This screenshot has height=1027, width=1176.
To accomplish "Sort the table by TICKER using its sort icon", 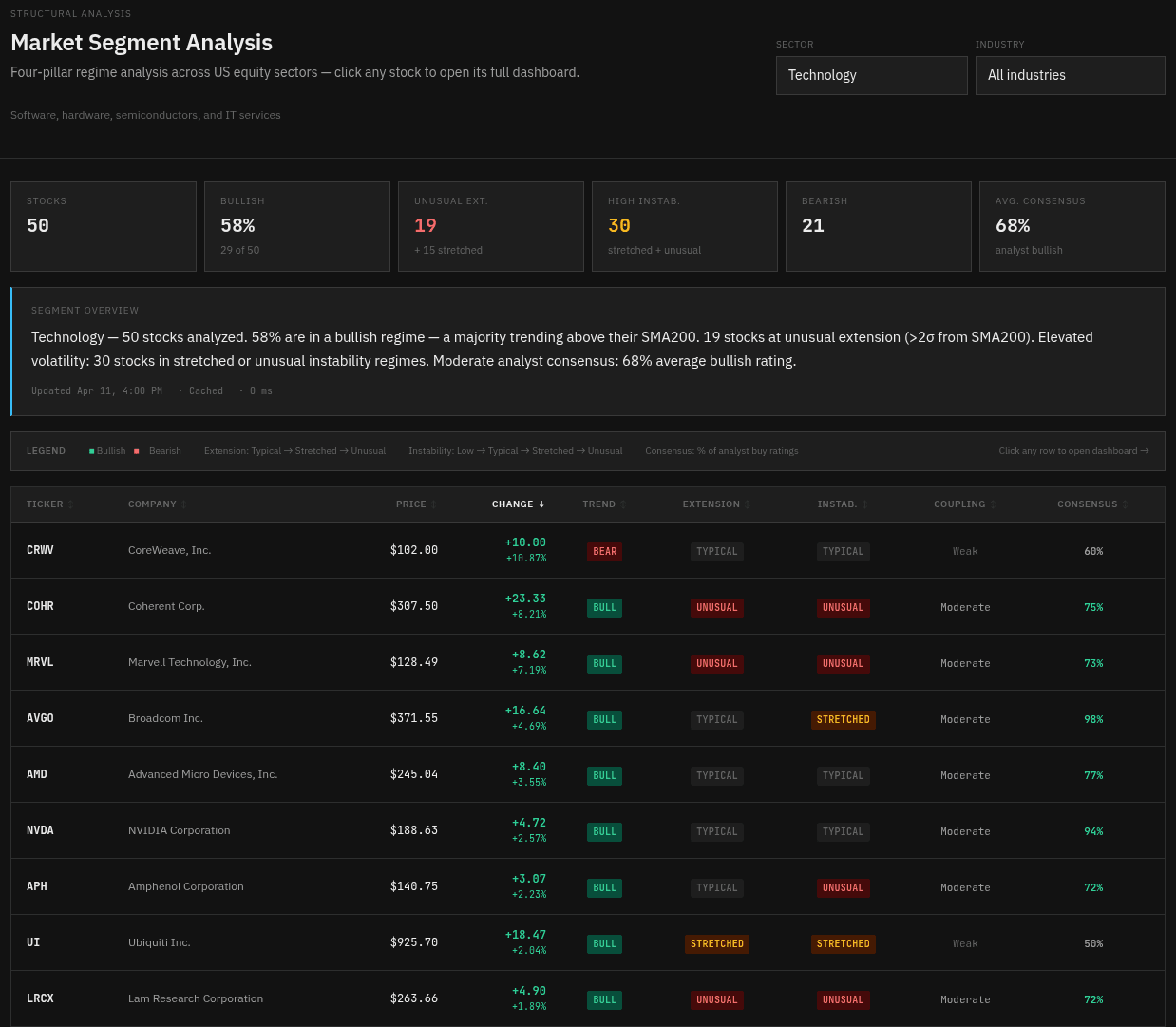I will 70,504.
